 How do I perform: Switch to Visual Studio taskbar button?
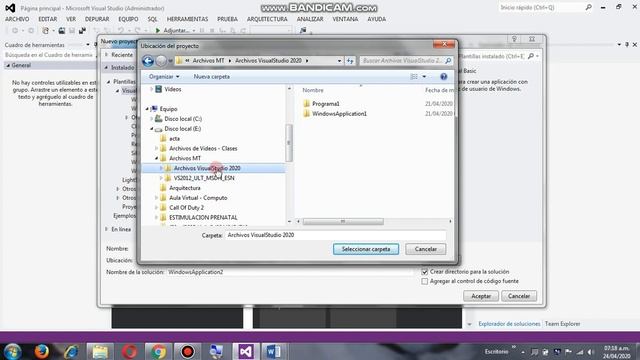coord(246,351)
